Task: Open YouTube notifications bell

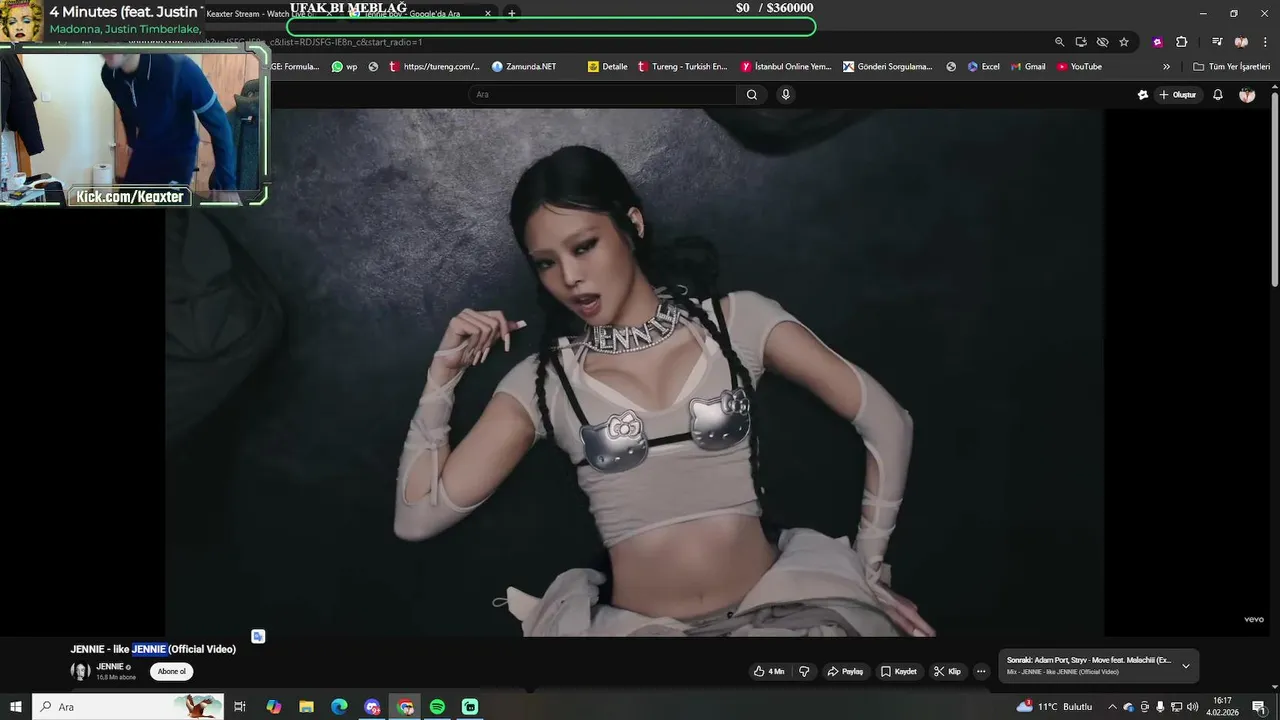Action: pos(1218,95)
